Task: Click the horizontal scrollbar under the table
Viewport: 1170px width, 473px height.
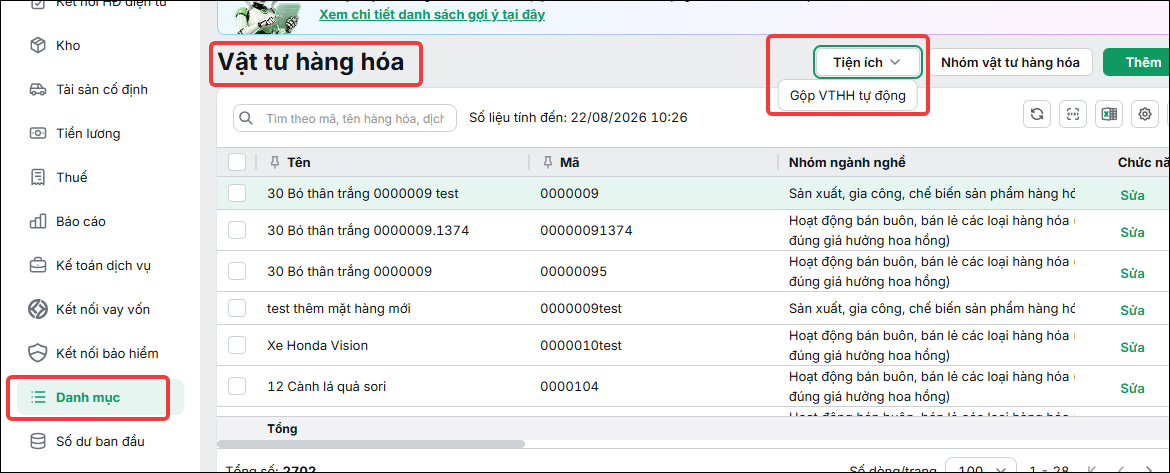Action: (371, 443)
